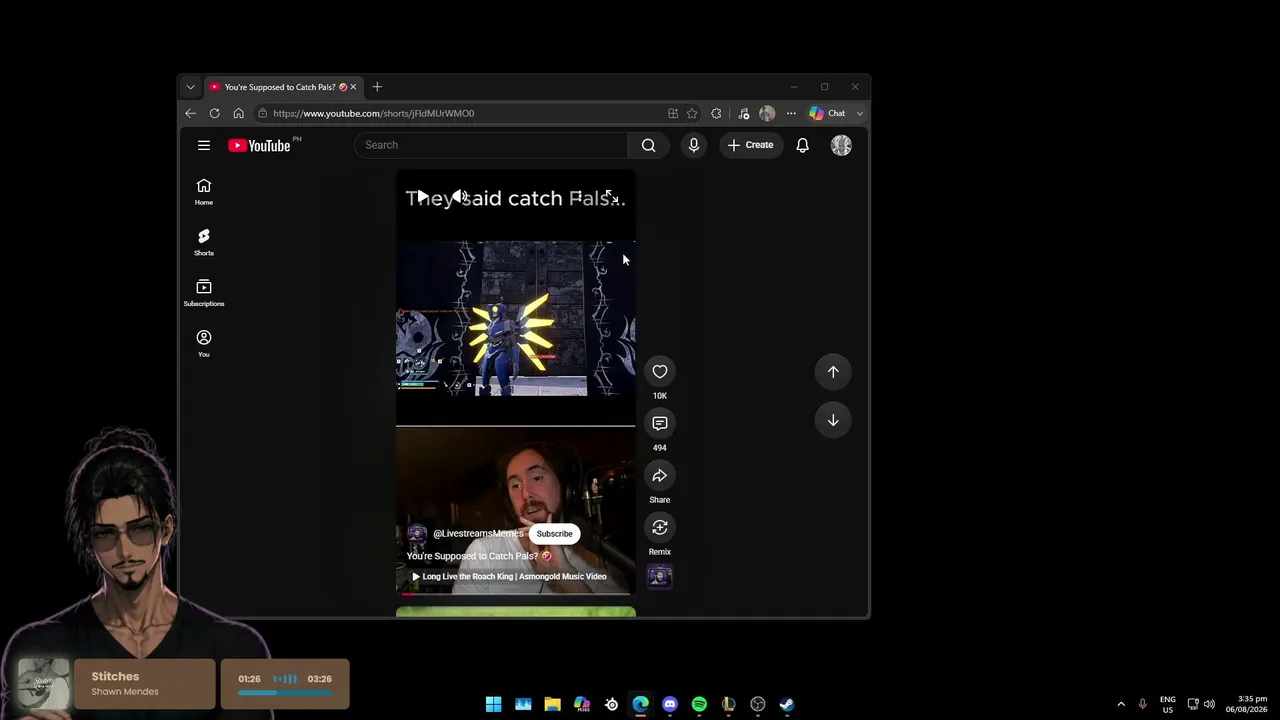
Task: Open Shorts in the YouTube sidebar
Action: 204,242
